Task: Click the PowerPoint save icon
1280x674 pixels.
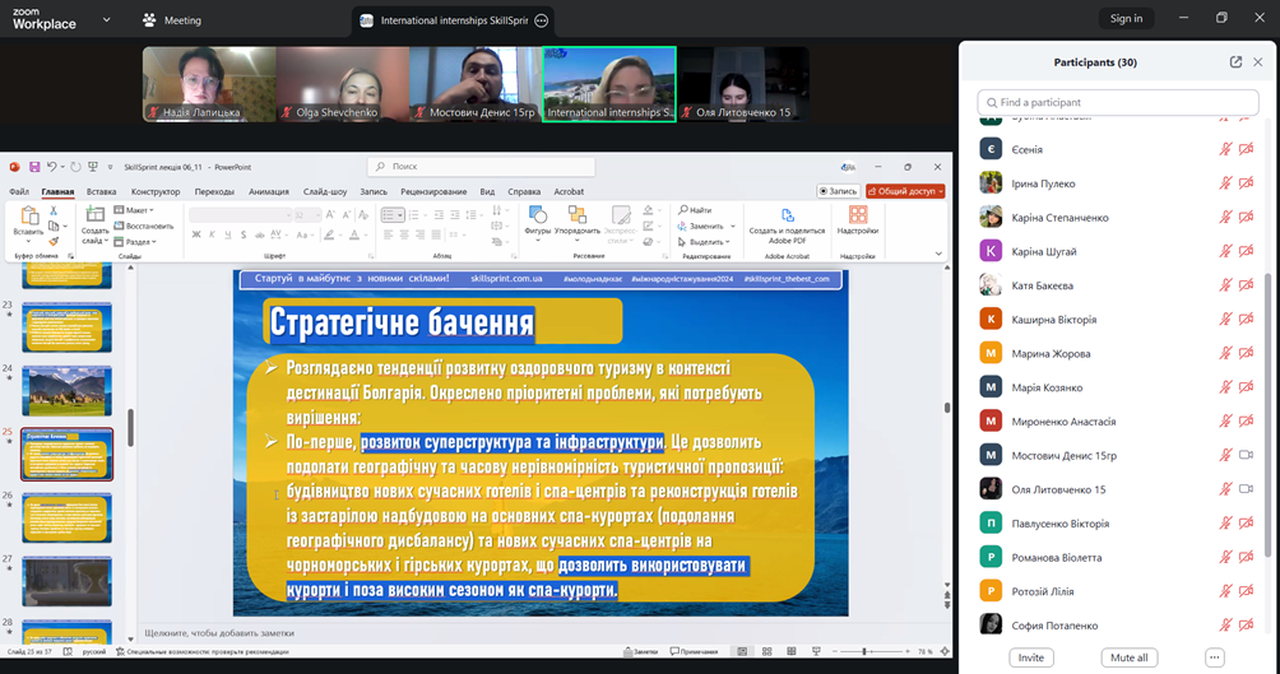Action: click(x=34, y=167)
